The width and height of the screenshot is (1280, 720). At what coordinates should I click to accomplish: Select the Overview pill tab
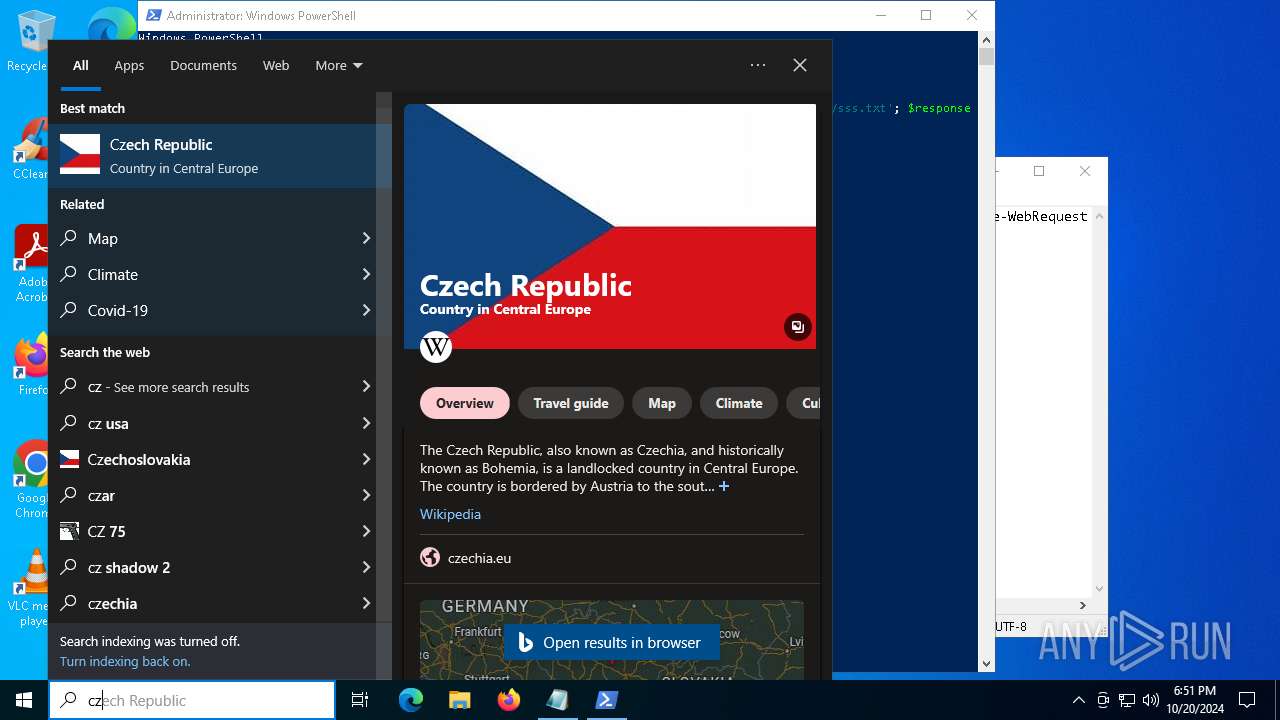pos(465,403)
